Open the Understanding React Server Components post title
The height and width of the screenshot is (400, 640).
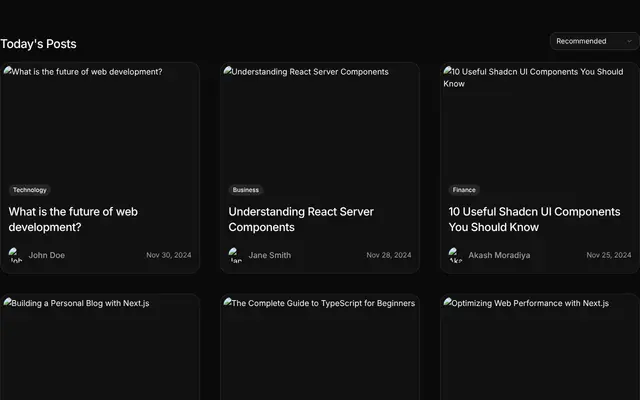(x=301, y=219)
